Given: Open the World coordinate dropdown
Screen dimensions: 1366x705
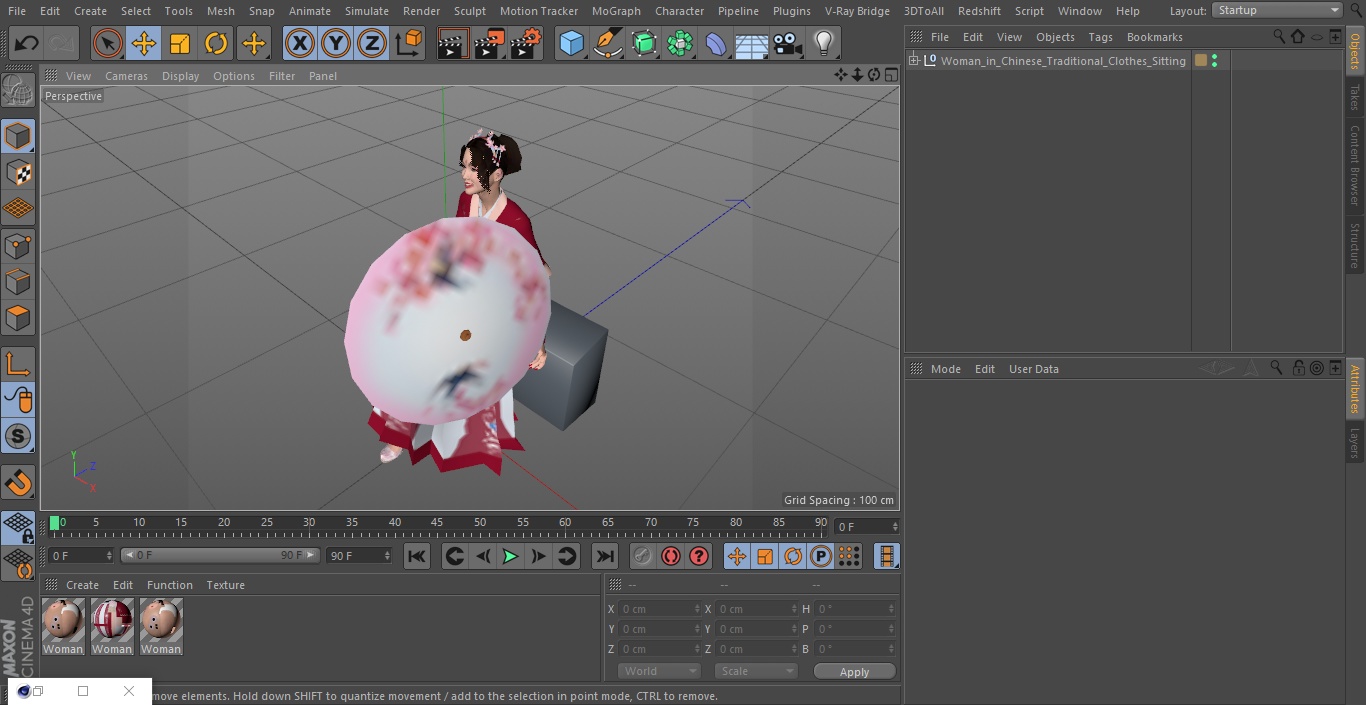Looking at the screenshot, I should (659, 671).
